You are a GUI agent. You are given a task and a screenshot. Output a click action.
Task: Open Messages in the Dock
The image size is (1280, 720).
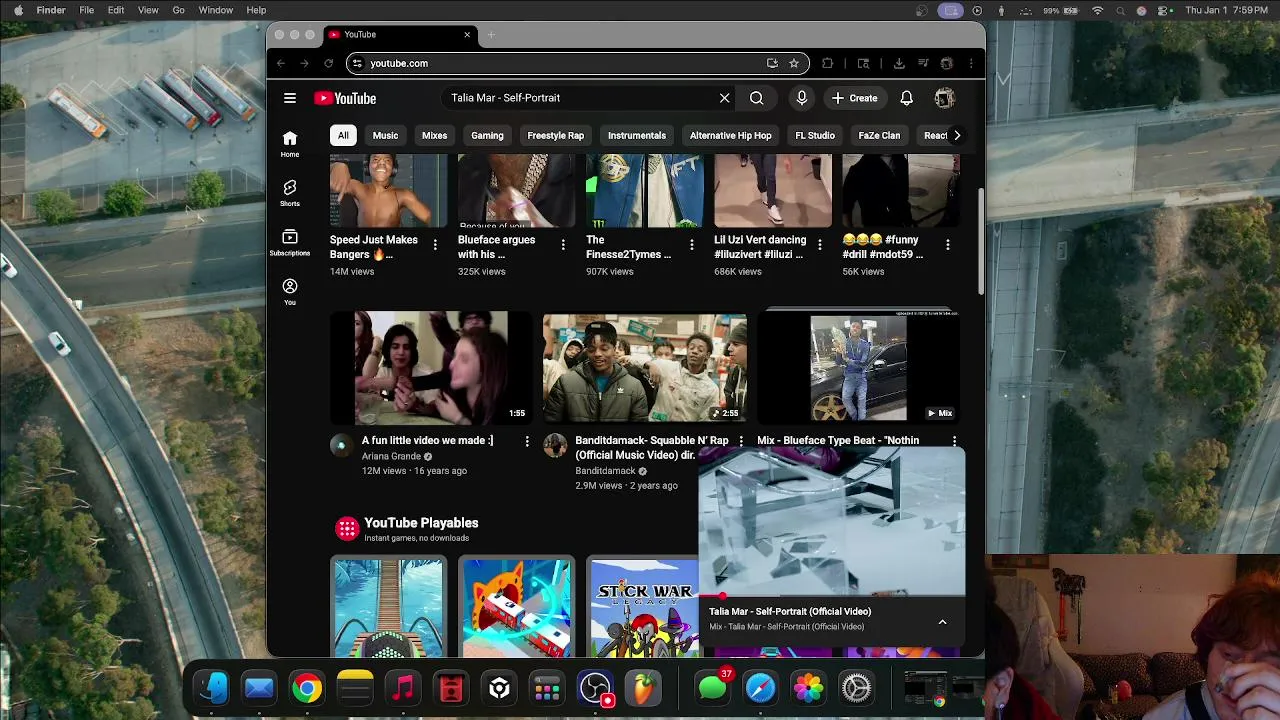point(712,688)
